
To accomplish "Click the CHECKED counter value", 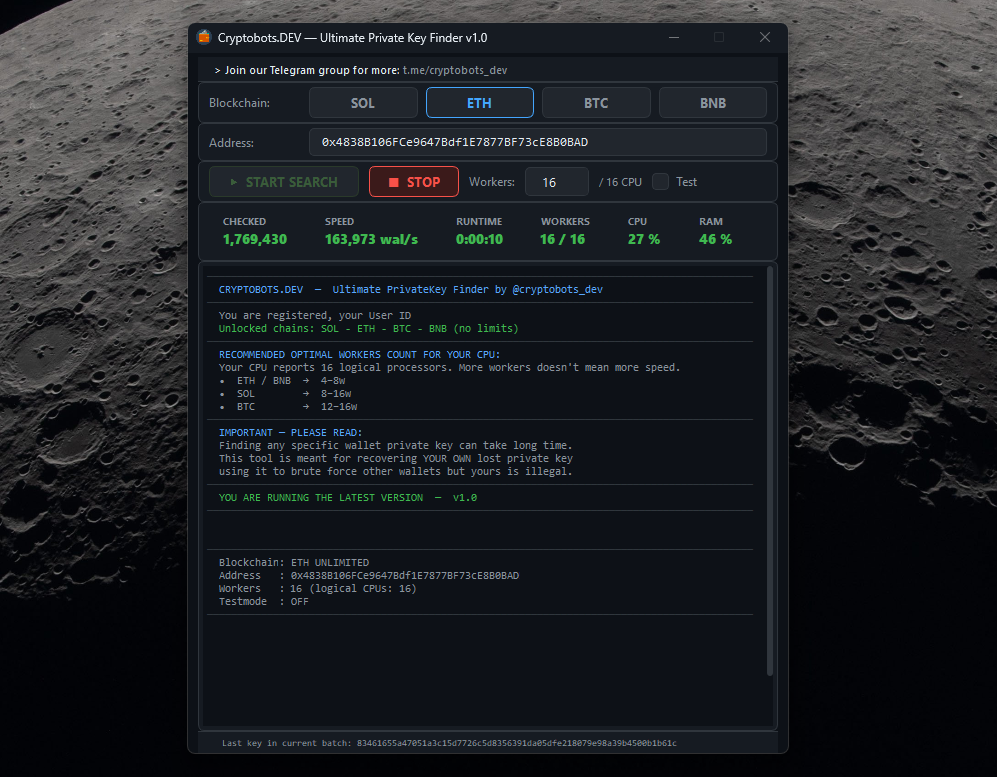I will tap(255, 240).
